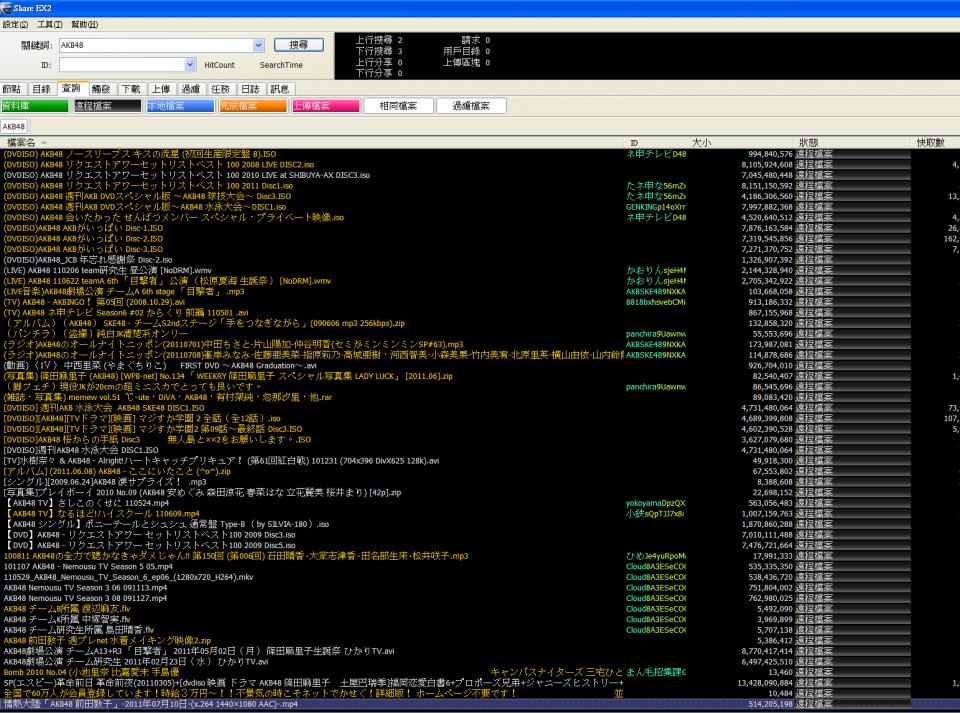The image size is (960, 713).
Task: Open the 工具(T) menu
Action: coord(49,23)
